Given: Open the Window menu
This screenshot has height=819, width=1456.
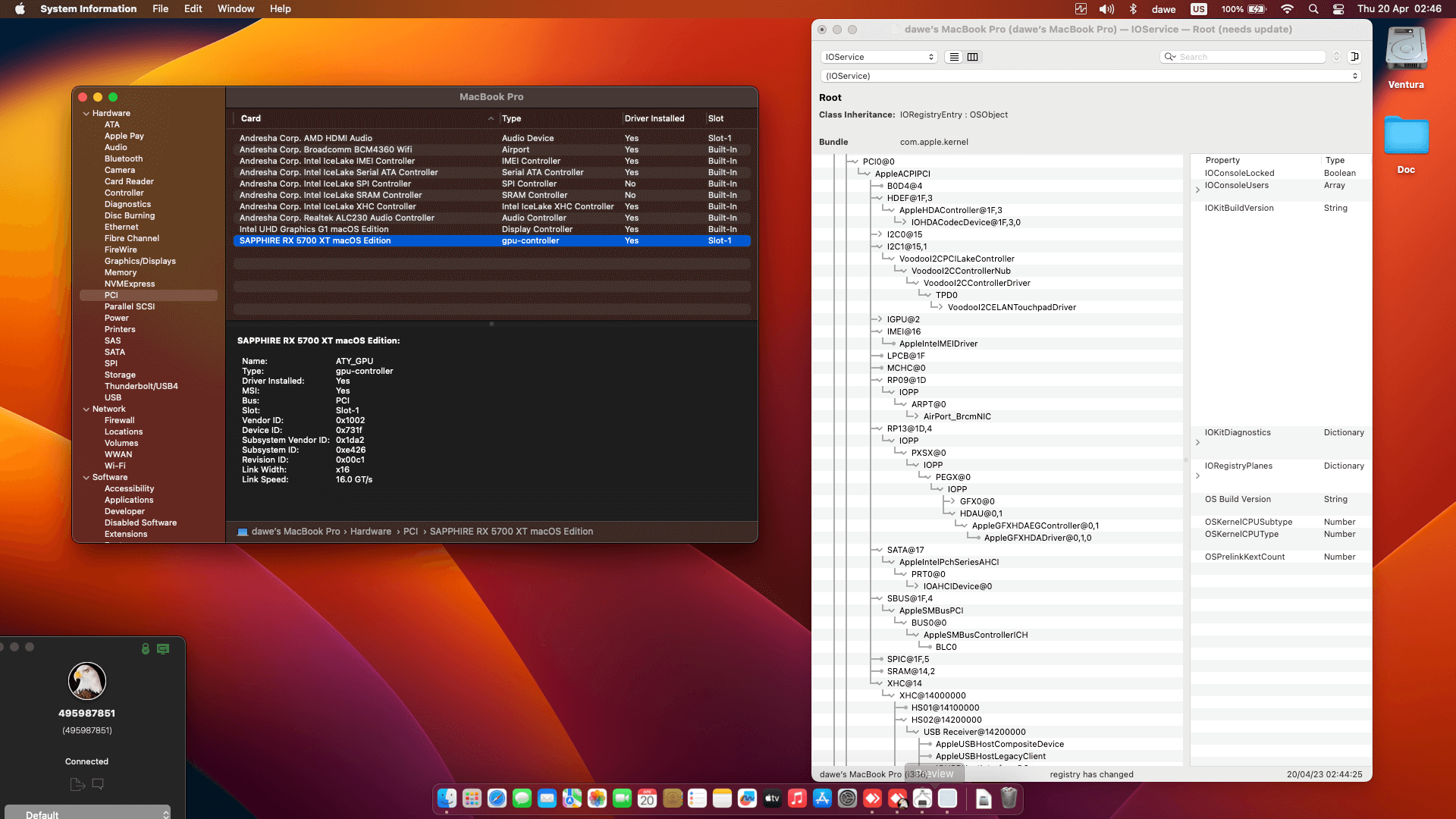Looking at the screenshot, I should pyautogui.click(x=236, y=9).
